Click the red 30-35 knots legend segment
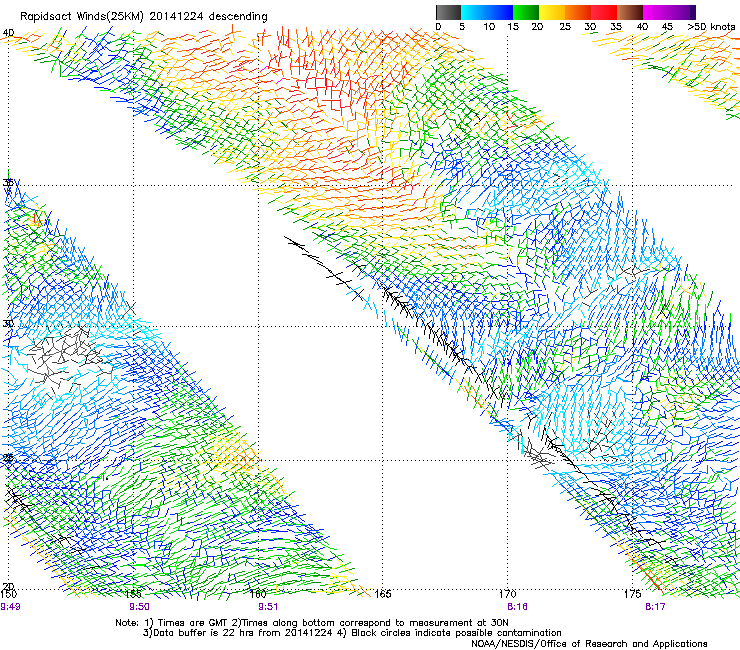The image size is (740, 650). tap(604, 12)
